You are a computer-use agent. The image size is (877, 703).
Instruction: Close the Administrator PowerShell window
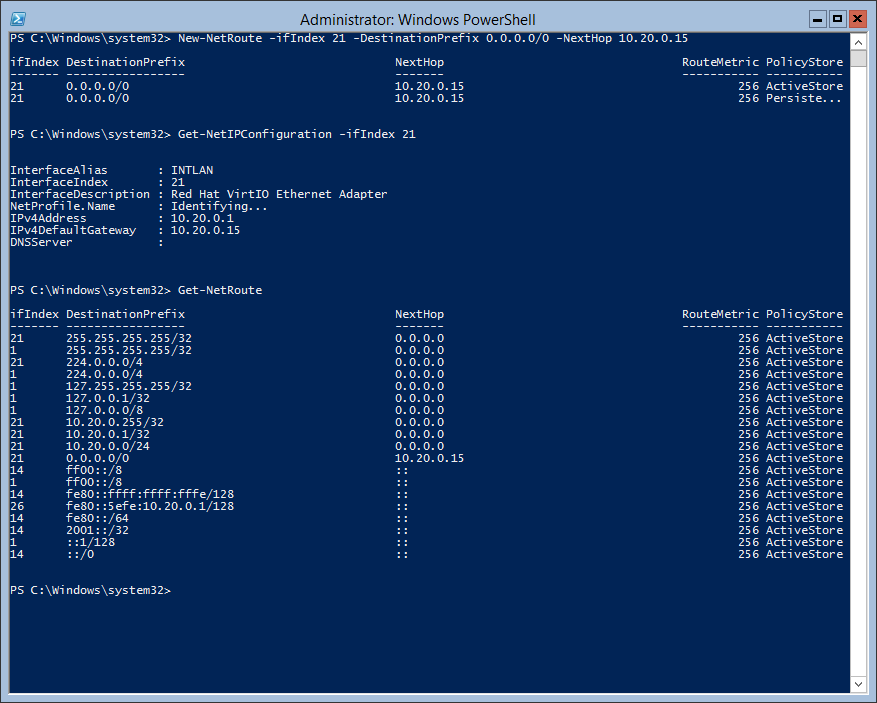point(857,19)
